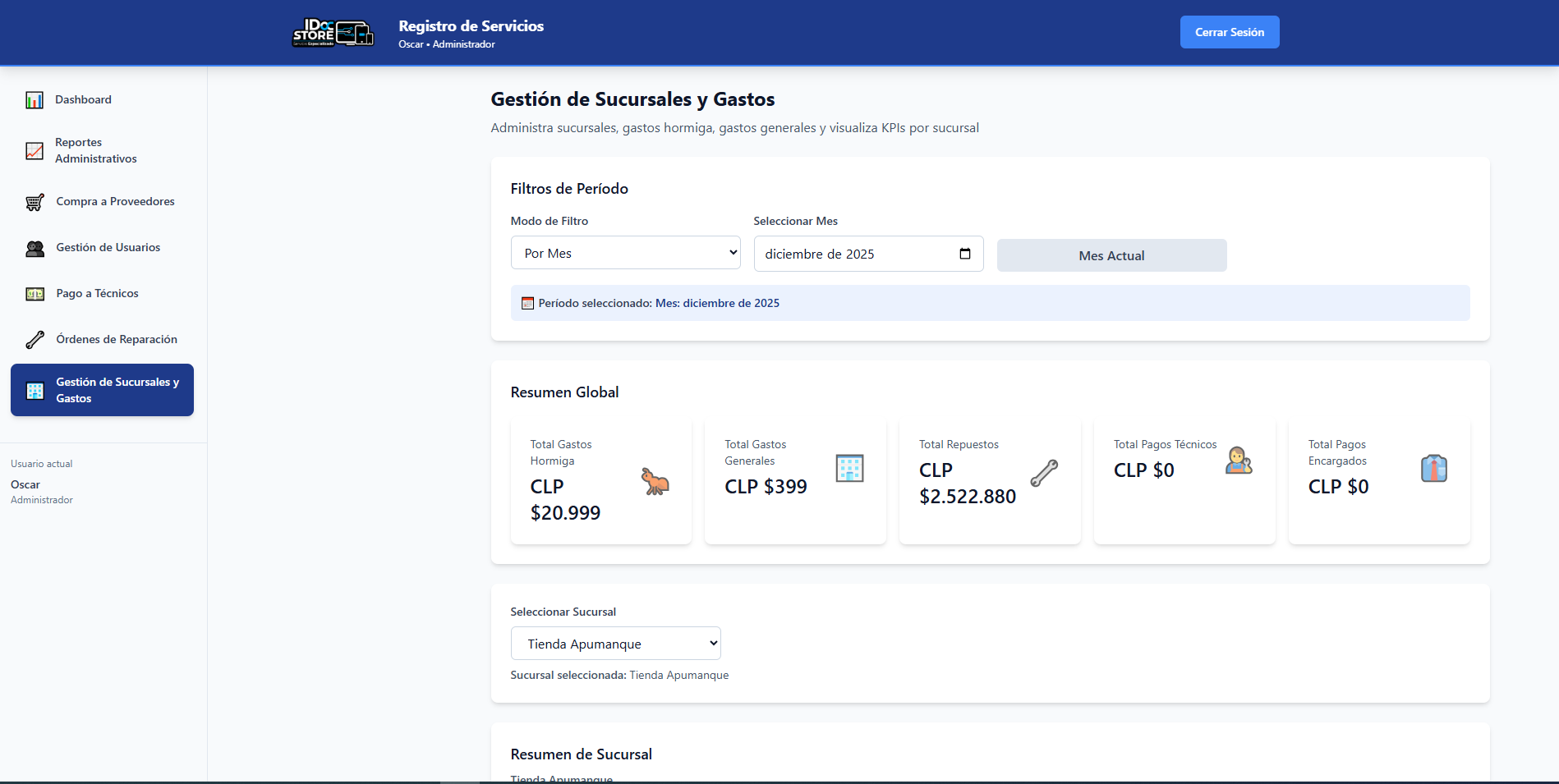Viewport: 1559px width, 784px height.
Task: Select the Total Repuestos summary card
Action: [x=989, y=481]
